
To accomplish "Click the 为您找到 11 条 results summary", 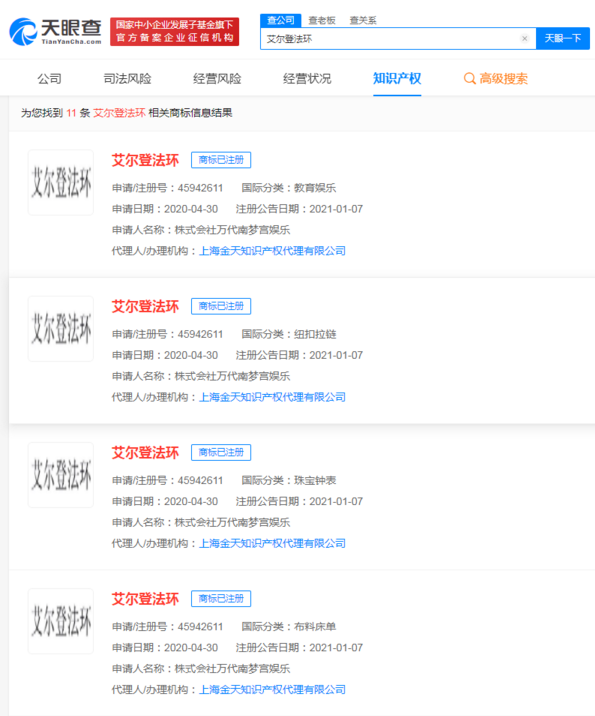I will pos(126,113).
